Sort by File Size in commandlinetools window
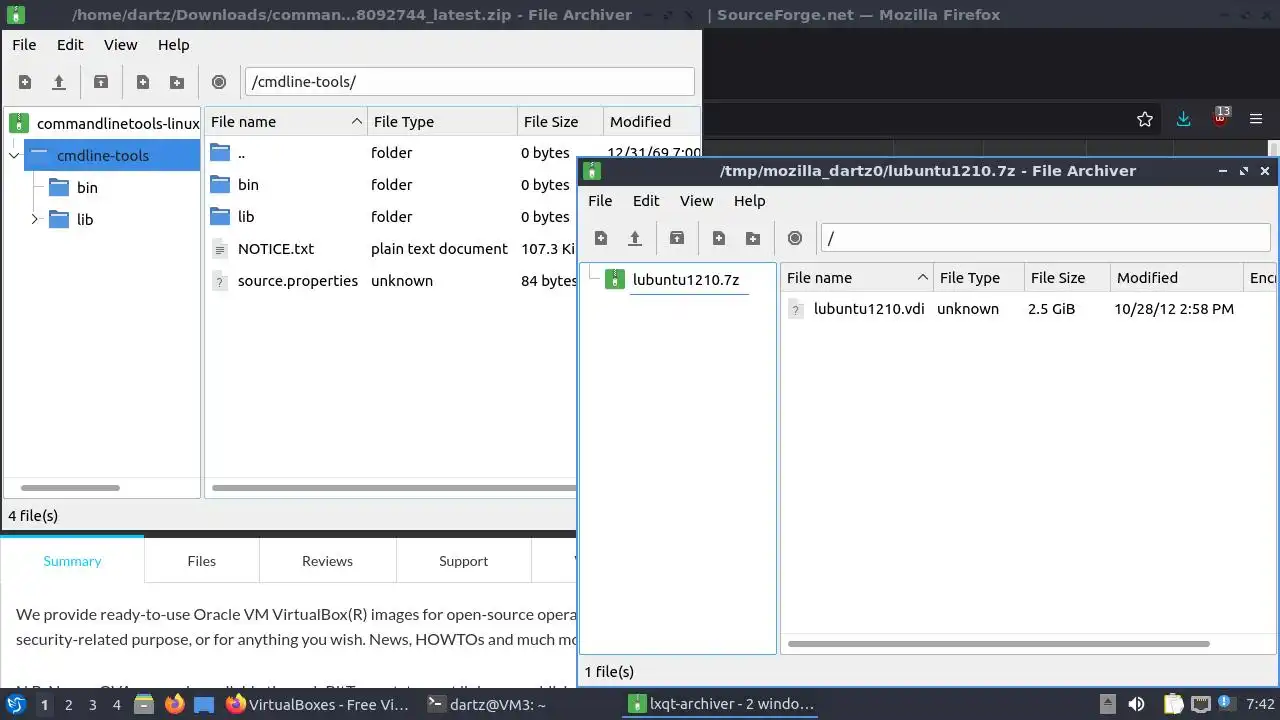 (560, 121)
